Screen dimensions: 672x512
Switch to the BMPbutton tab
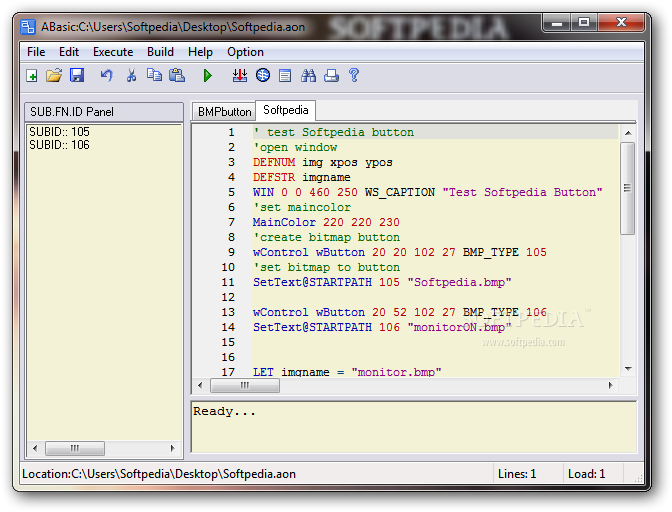click(x=224, y=111)
